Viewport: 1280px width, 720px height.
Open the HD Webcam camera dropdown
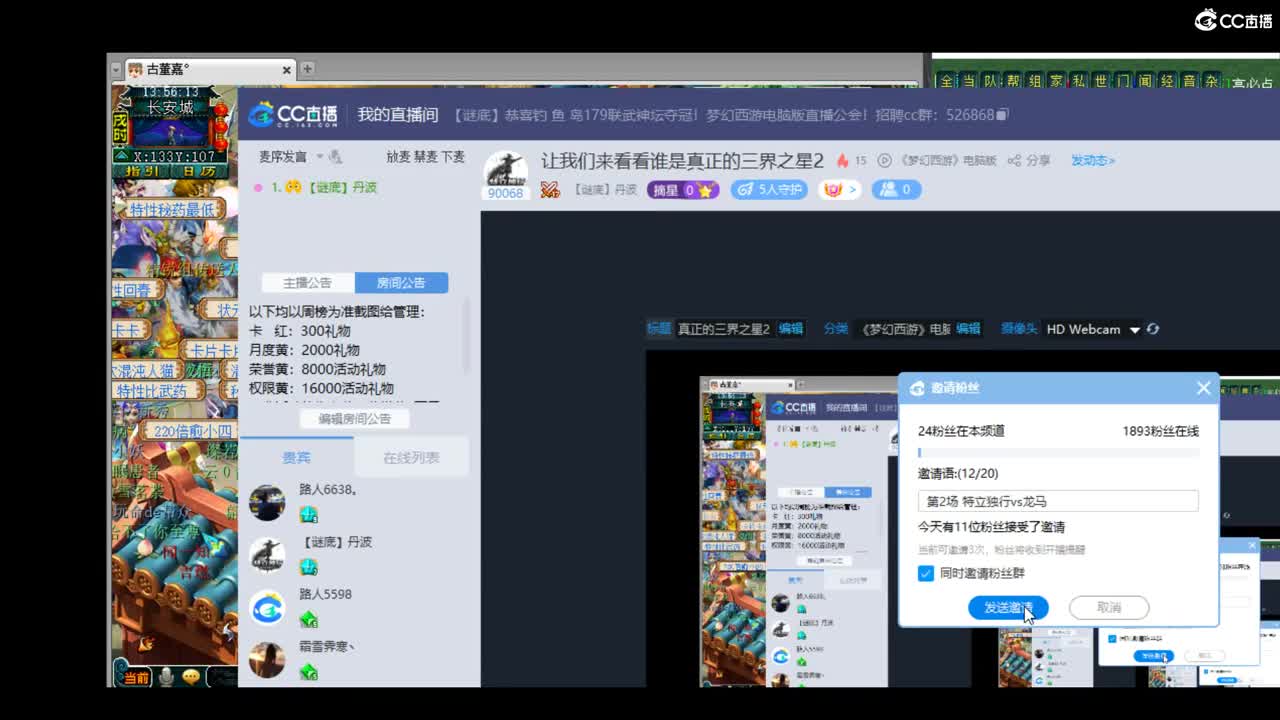coord(1134,330)
